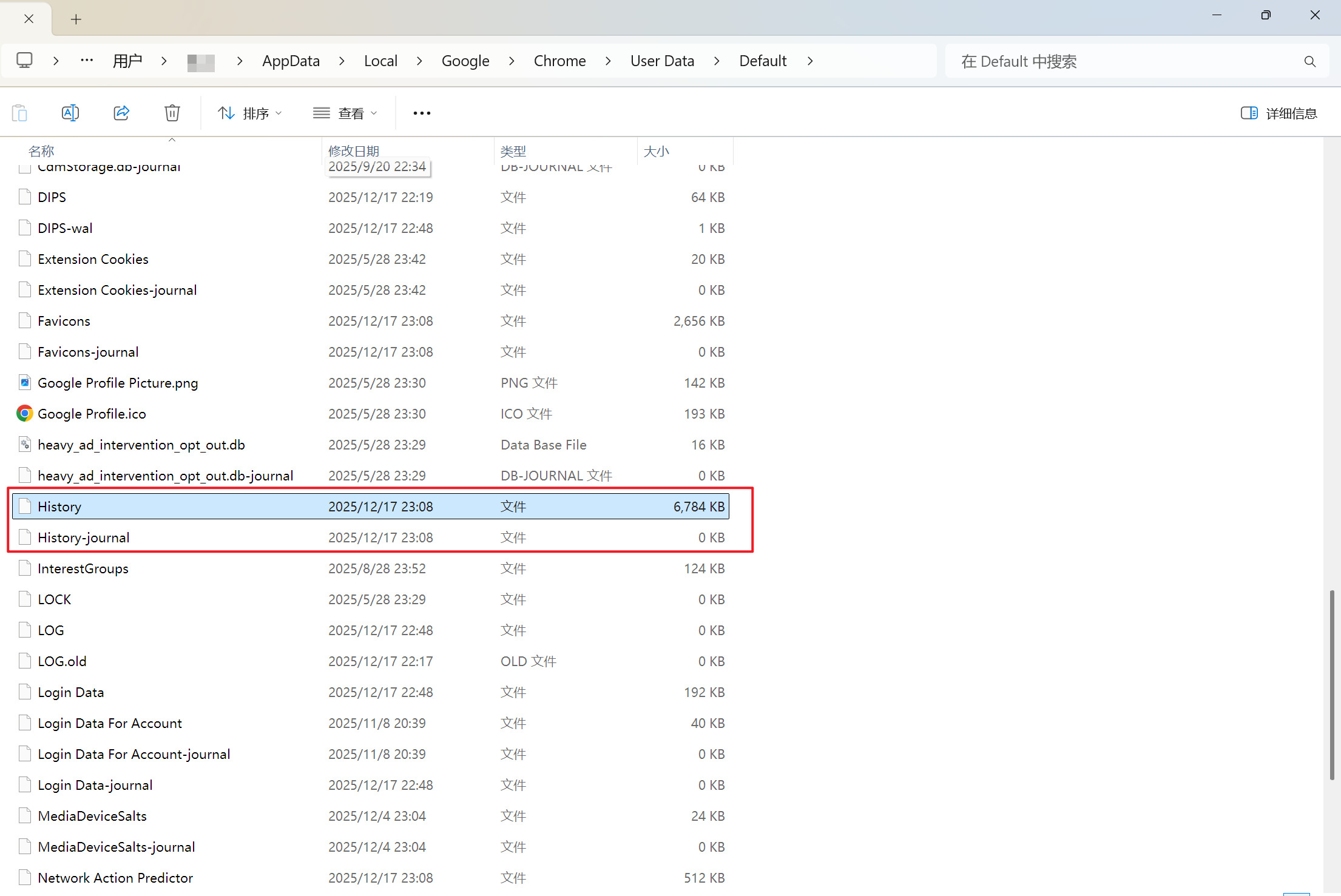Click the share icon in toolbar
The image size is (1341, 896).
pos(121,113)
